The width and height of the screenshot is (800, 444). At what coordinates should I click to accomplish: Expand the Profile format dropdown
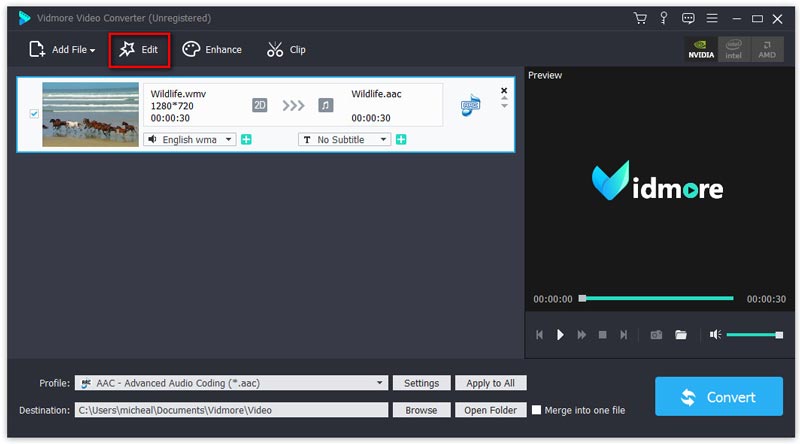click(380, 383)
